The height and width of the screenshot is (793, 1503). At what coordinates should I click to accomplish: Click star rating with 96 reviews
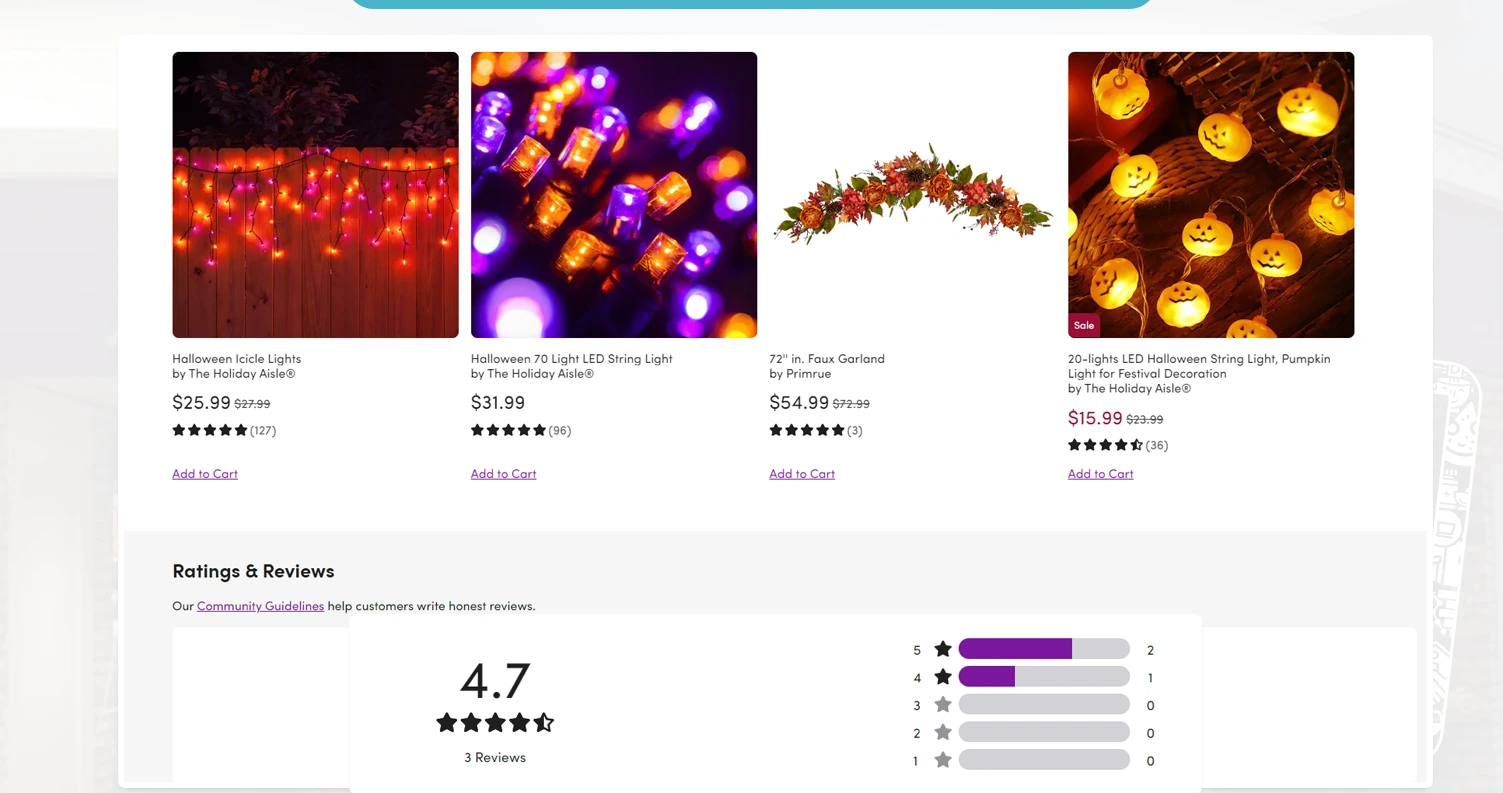click(x=508, y=431)
